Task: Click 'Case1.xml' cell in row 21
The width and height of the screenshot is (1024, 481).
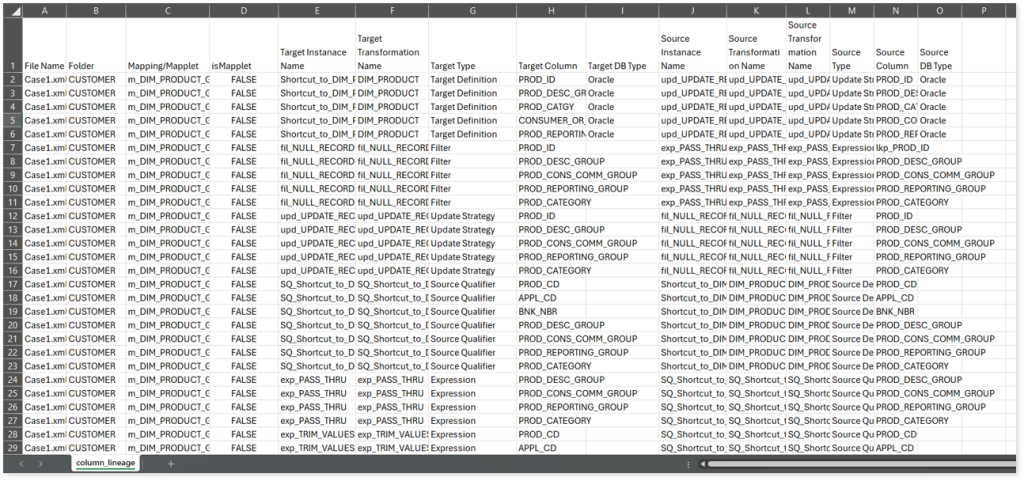Action: (44, 339)
